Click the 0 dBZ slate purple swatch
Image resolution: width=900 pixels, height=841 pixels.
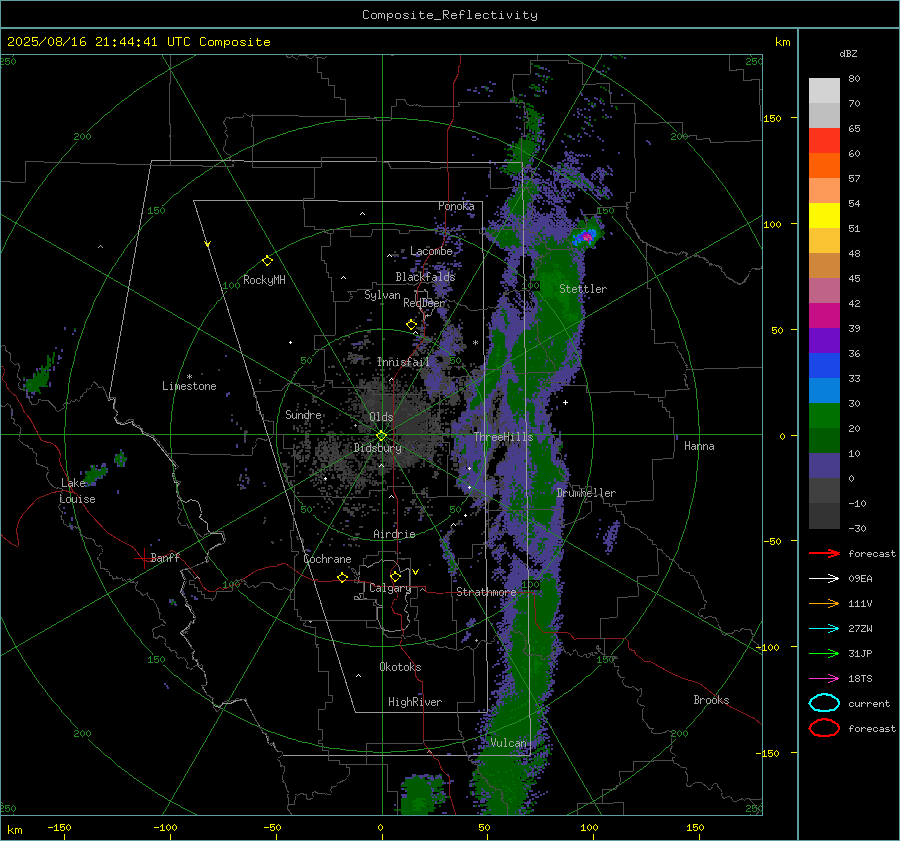[x=824, y=466]
